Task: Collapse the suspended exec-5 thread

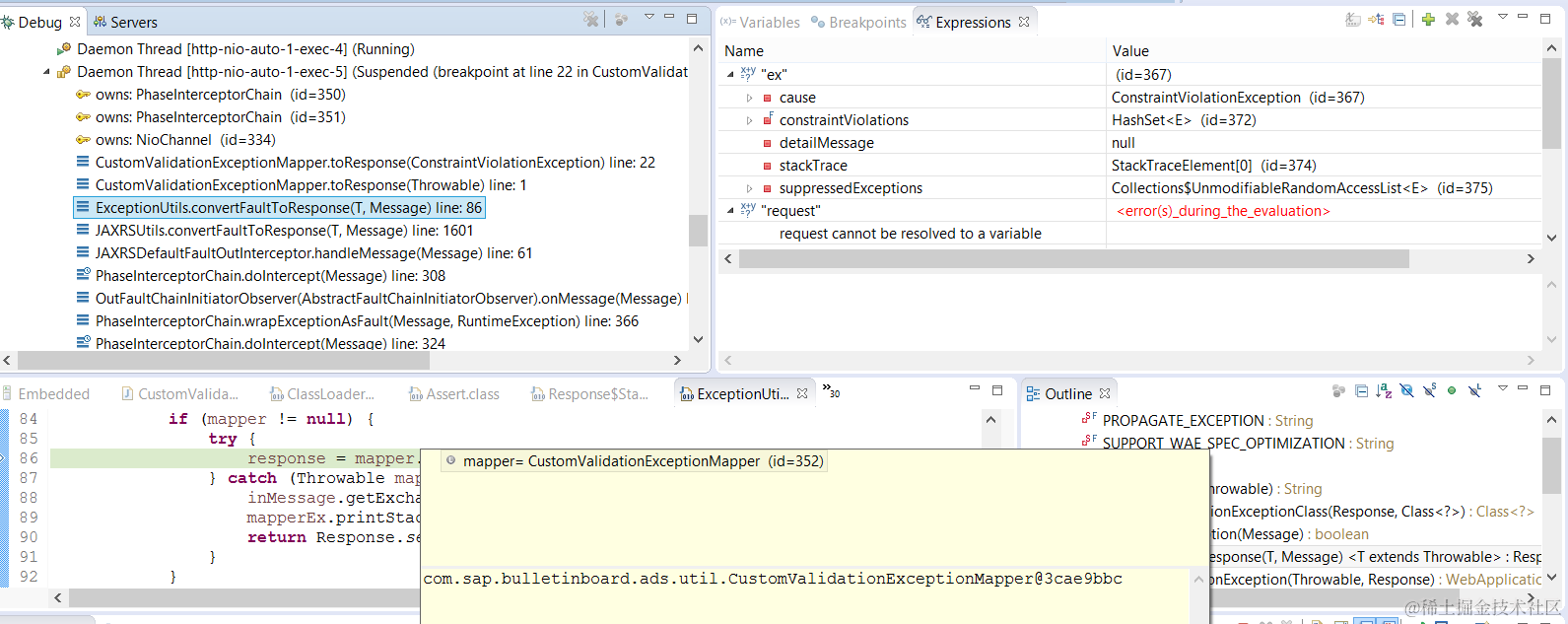Action: point(46,72)
